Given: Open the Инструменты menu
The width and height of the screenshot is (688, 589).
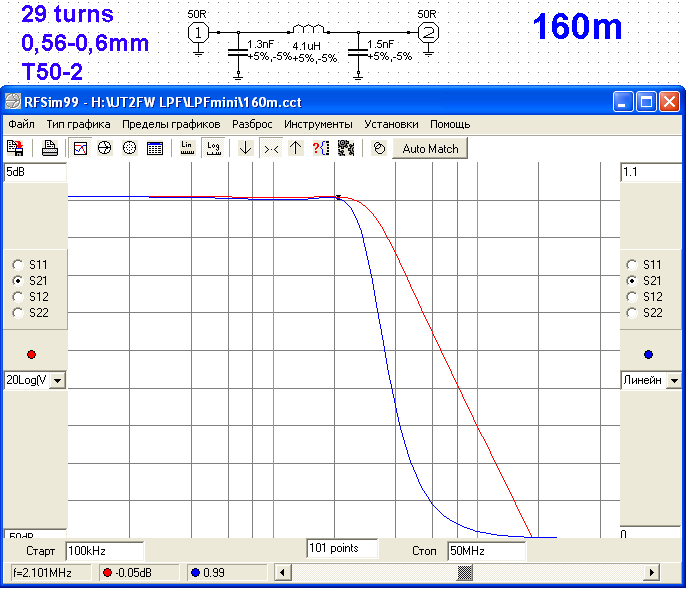Looking at the screenshot, I should pyautogui.click(x=318, y=124).
